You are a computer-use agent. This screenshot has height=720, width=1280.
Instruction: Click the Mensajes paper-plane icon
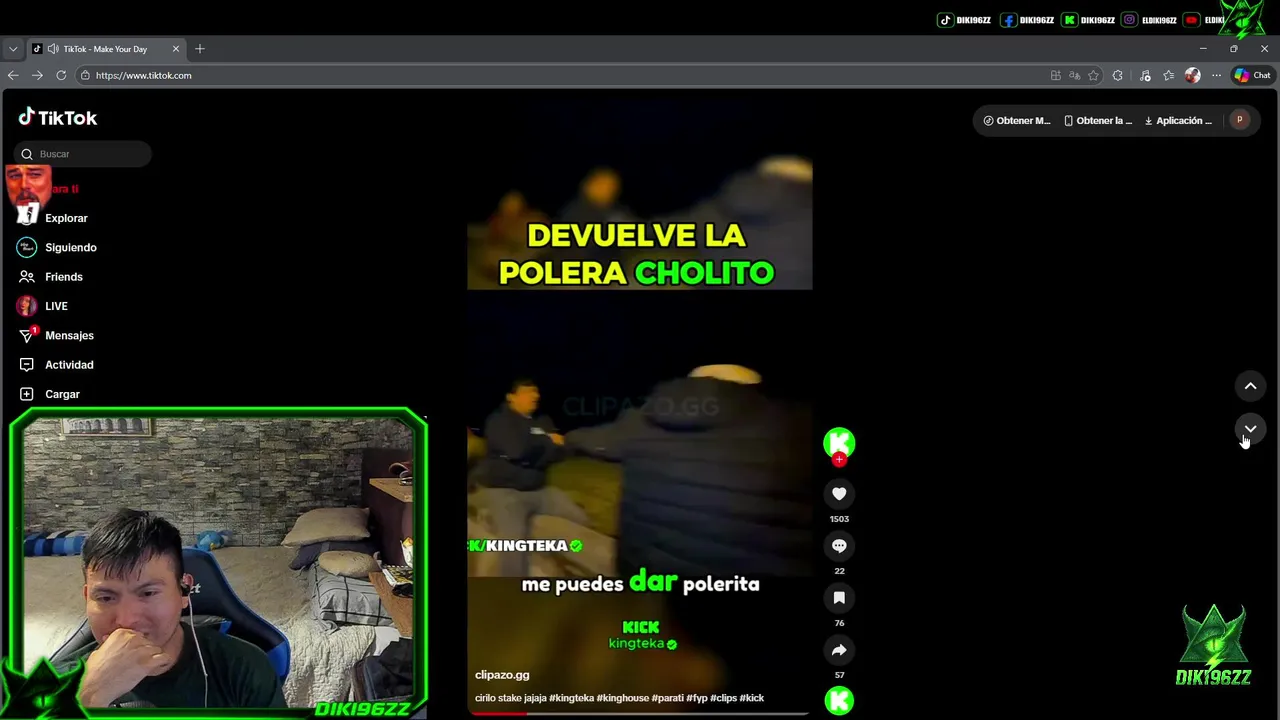pos(27,335)
